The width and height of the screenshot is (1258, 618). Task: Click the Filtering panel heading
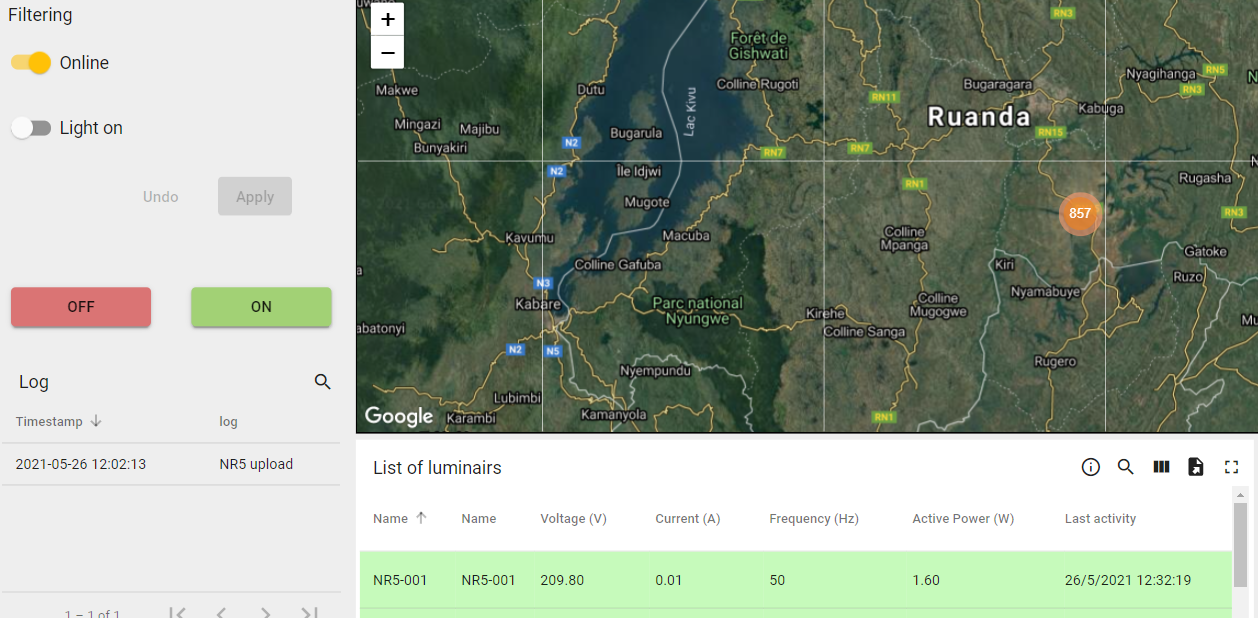click(x=40, y=15)
